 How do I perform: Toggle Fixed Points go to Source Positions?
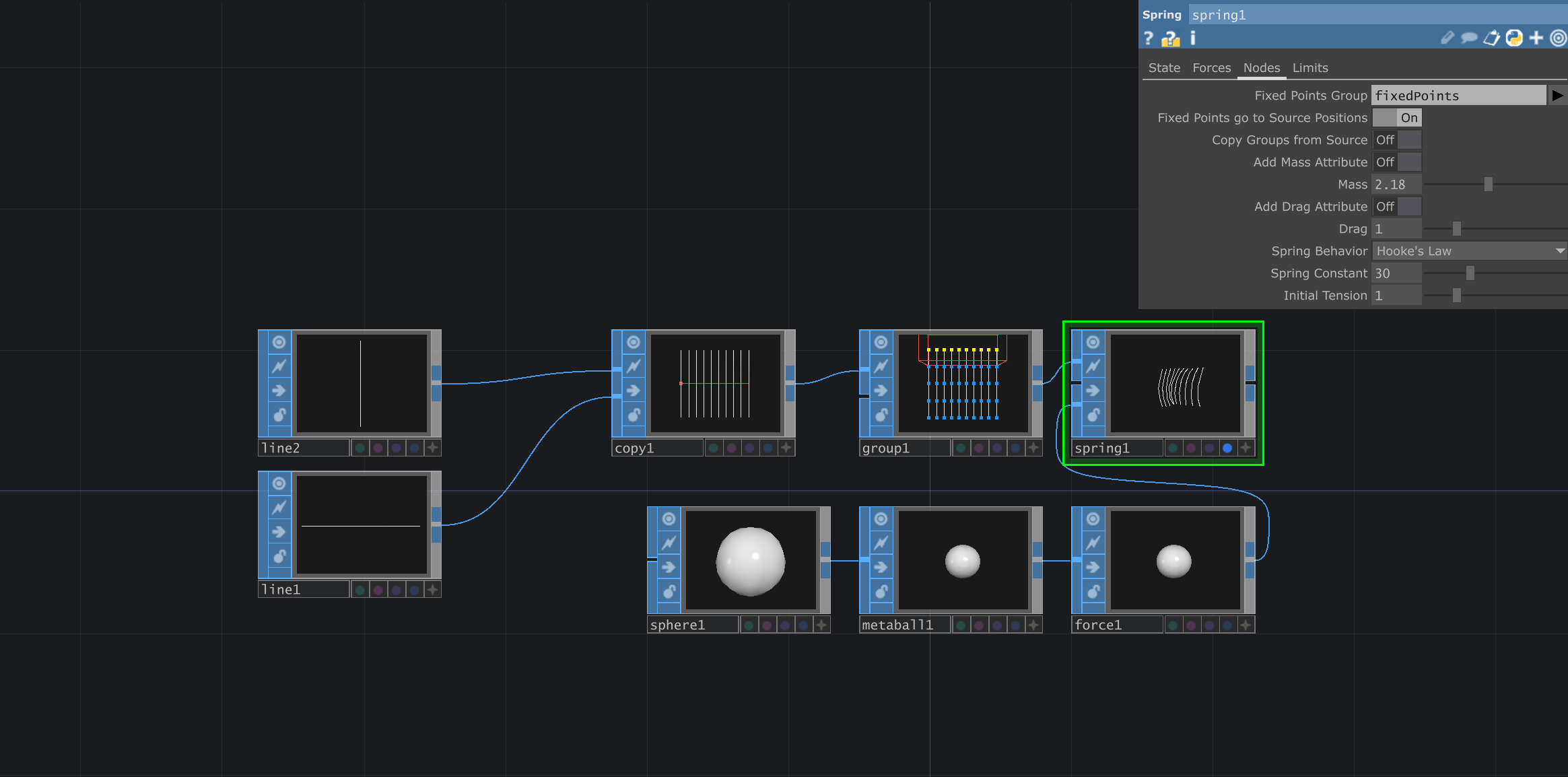(x=1397, y=118)
